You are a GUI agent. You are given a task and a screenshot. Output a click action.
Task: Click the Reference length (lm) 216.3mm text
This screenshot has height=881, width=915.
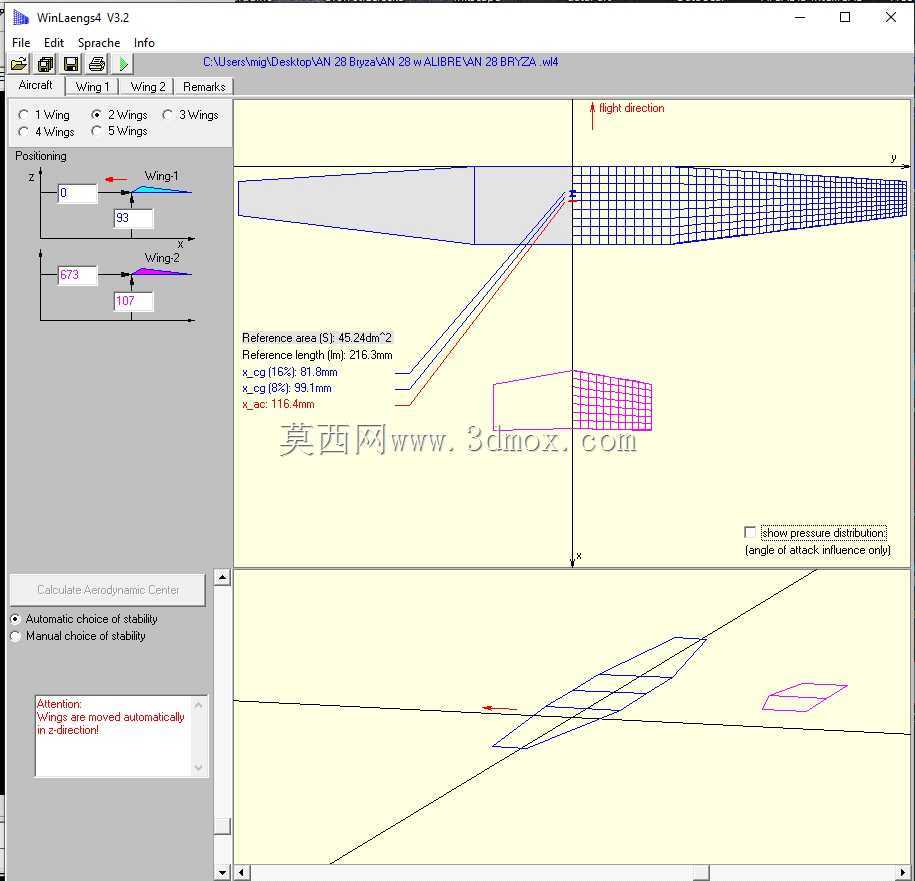tap(317, 355)
